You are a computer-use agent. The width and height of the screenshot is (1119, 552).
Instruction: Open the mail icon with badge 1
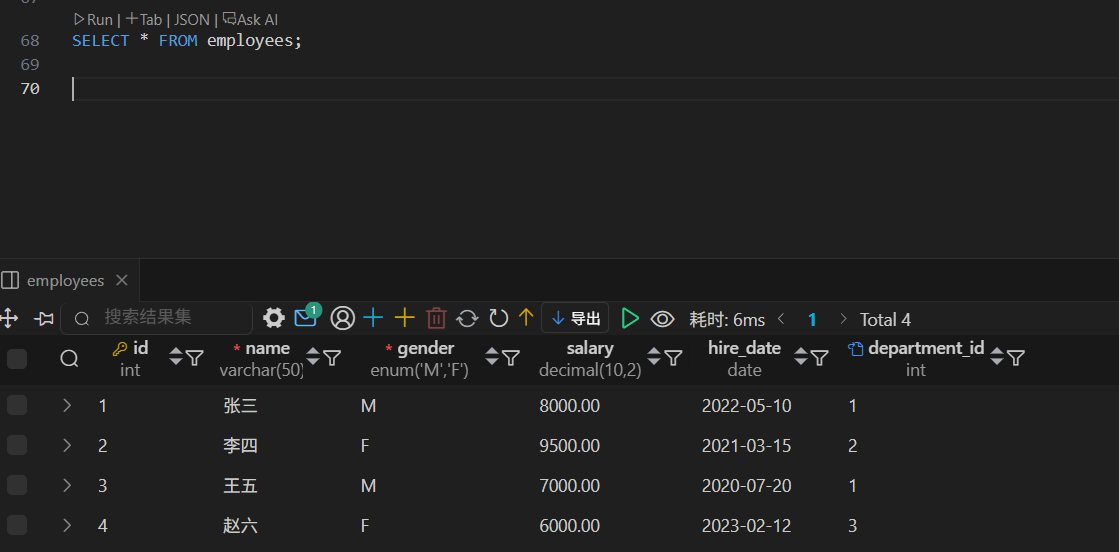307,316
